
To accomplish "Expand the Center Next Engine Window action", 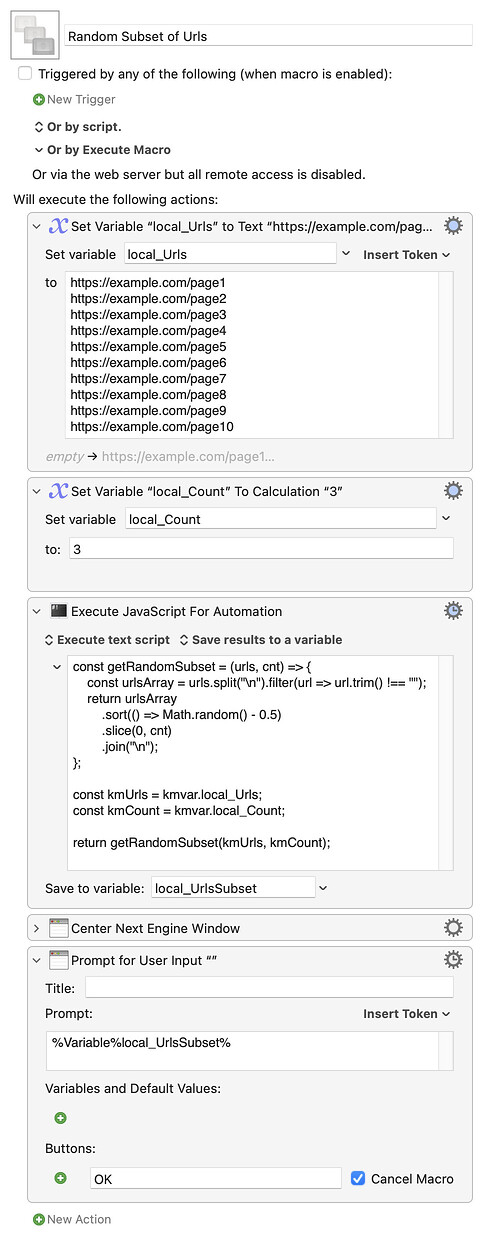I will [x=37, y=928].
